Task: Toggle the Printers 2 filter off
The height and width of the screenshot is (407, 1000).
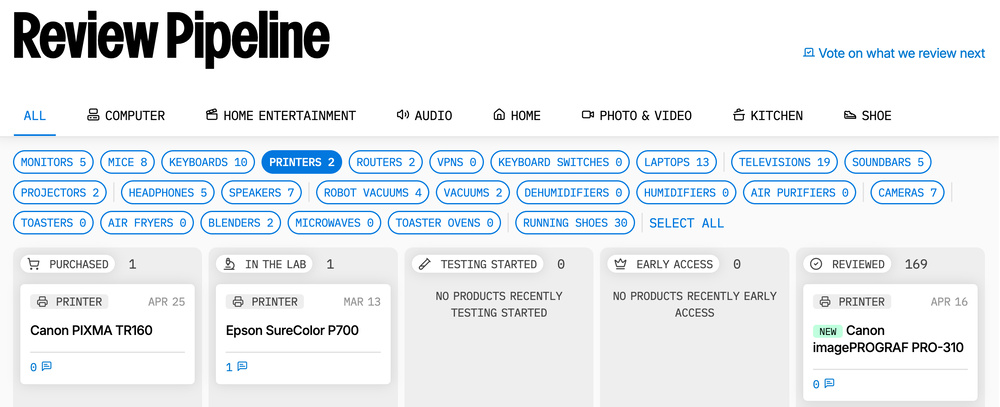Action: (x=302, y=162)
